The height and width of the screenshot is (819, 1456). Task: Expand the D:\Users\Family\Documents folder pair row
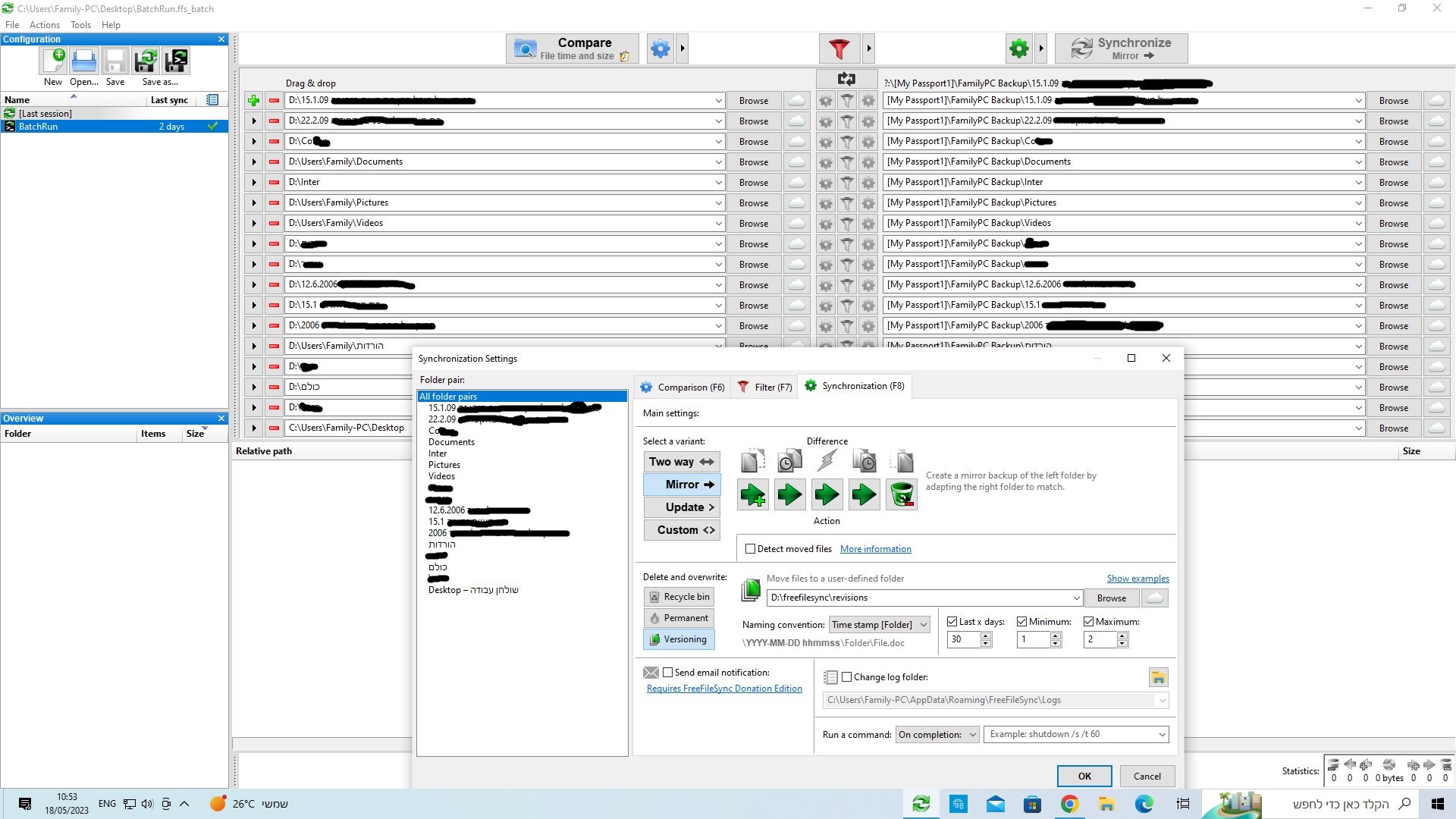[254, 162]
